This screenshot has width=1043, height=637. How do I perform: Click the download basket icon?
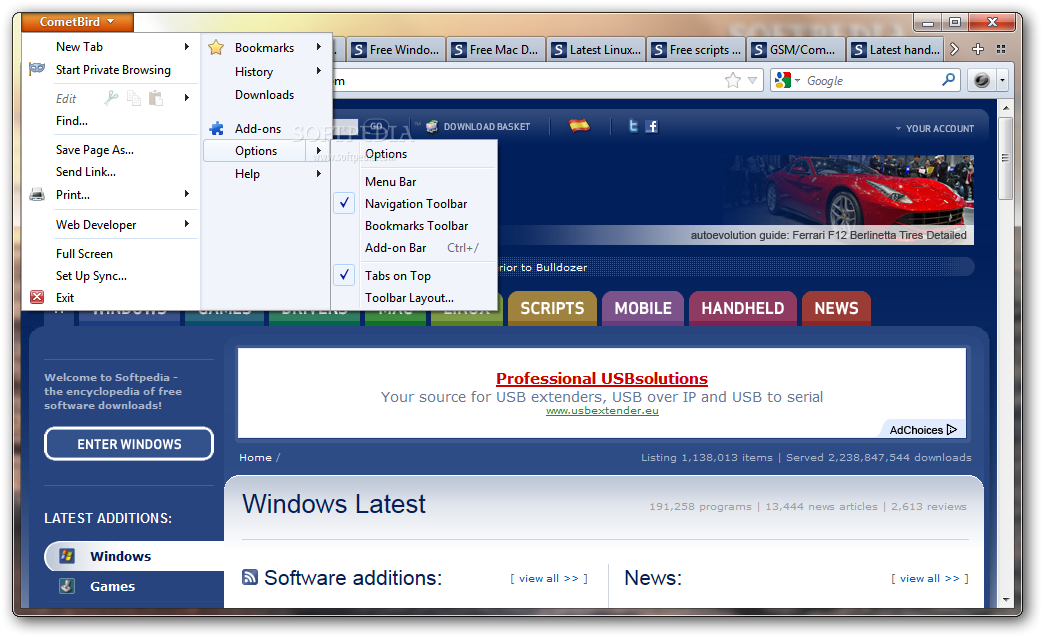click(x=432, y=126)
